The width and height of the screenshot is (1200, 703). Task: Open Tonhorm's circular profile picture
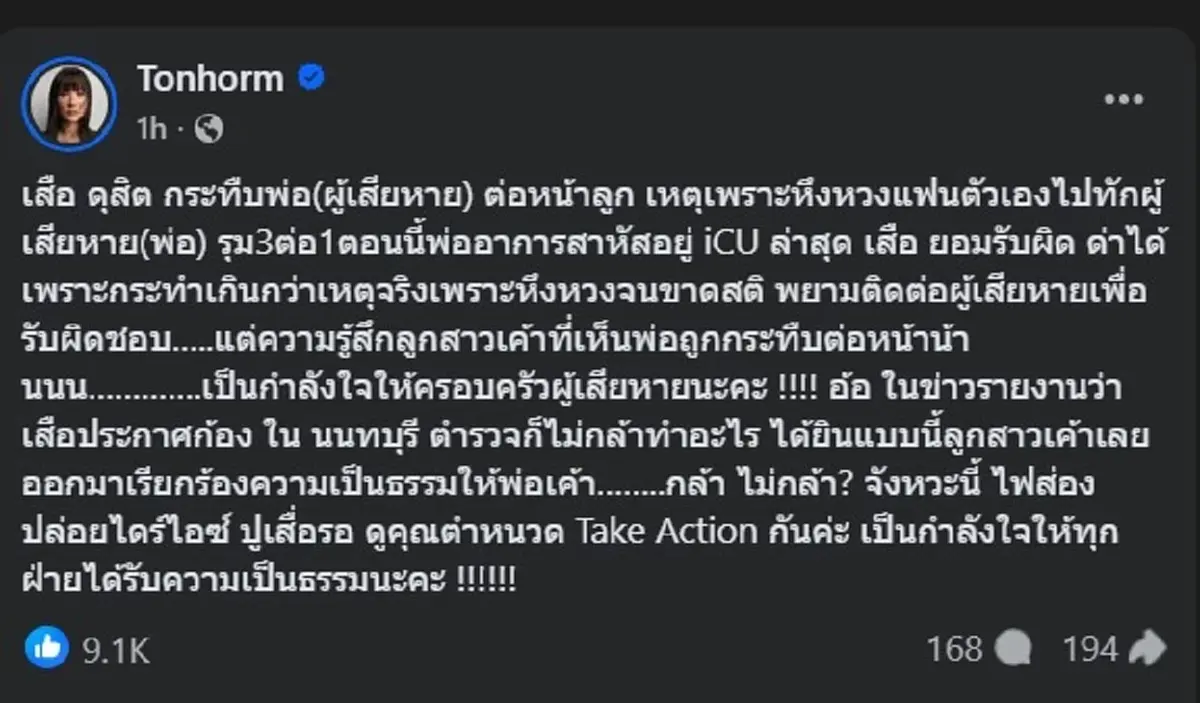coord(69,104)
